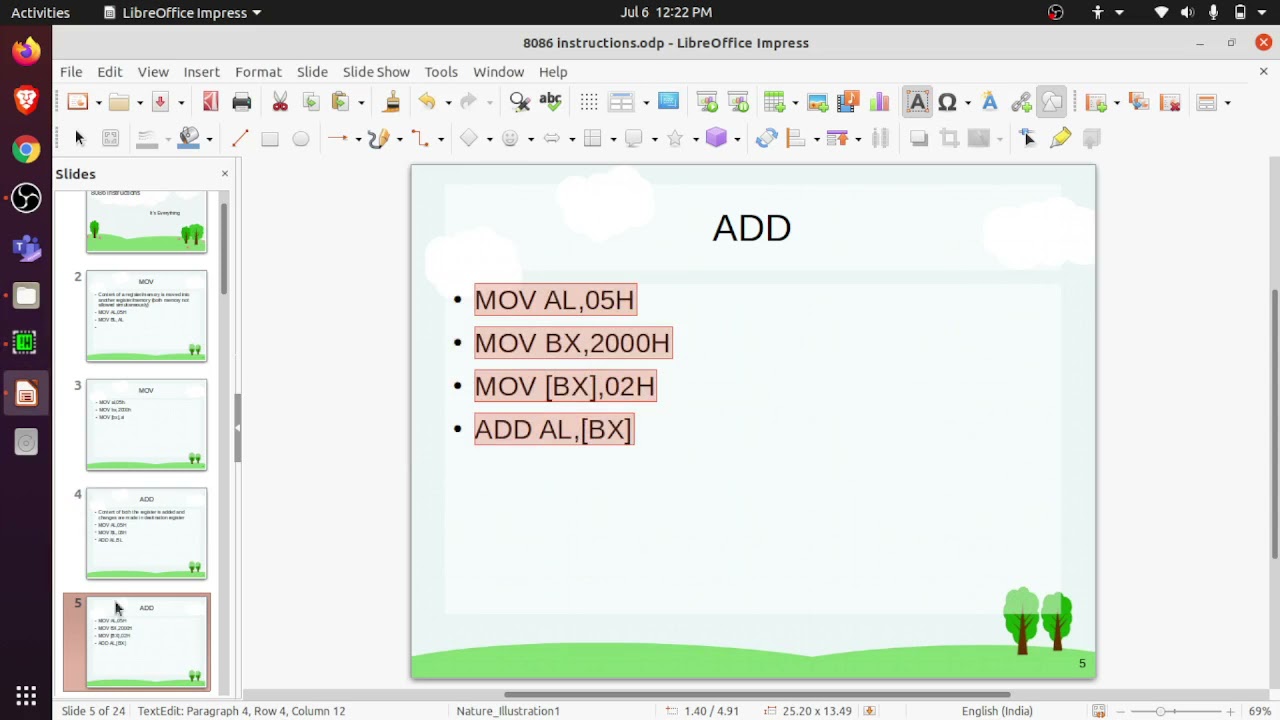Click the Undo arrow icon
Image resolution: width=1280 pixels, height=720 pixels.
pyautogui.click(x=427, y=101)
